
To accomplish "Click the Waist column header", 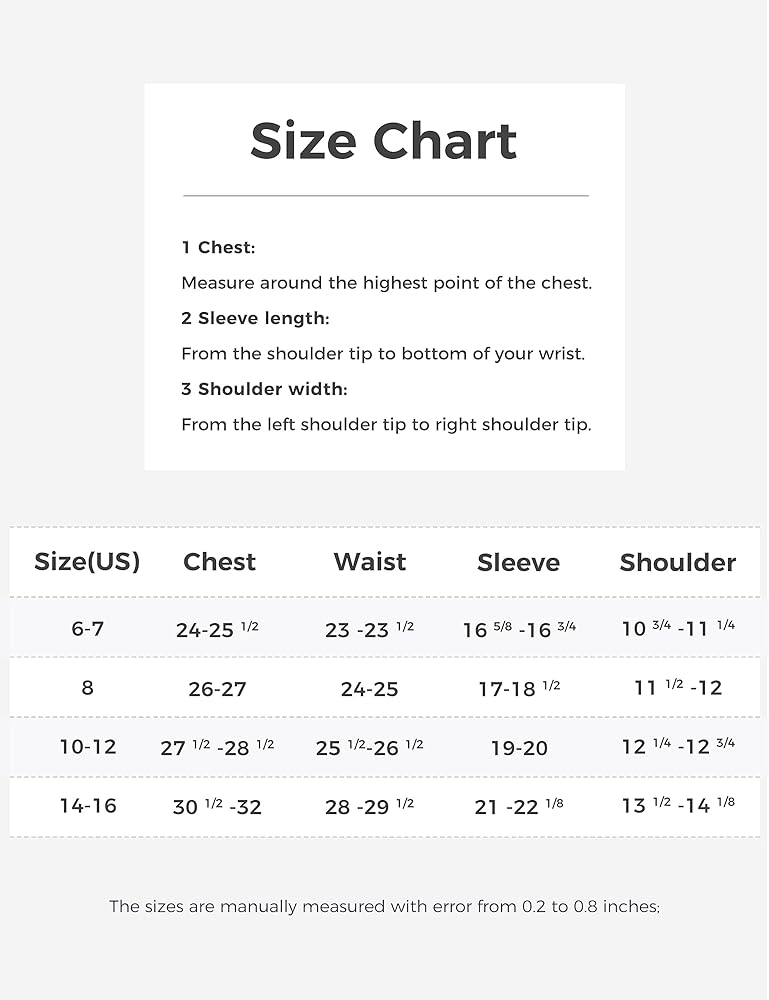I will pos(369,562).
